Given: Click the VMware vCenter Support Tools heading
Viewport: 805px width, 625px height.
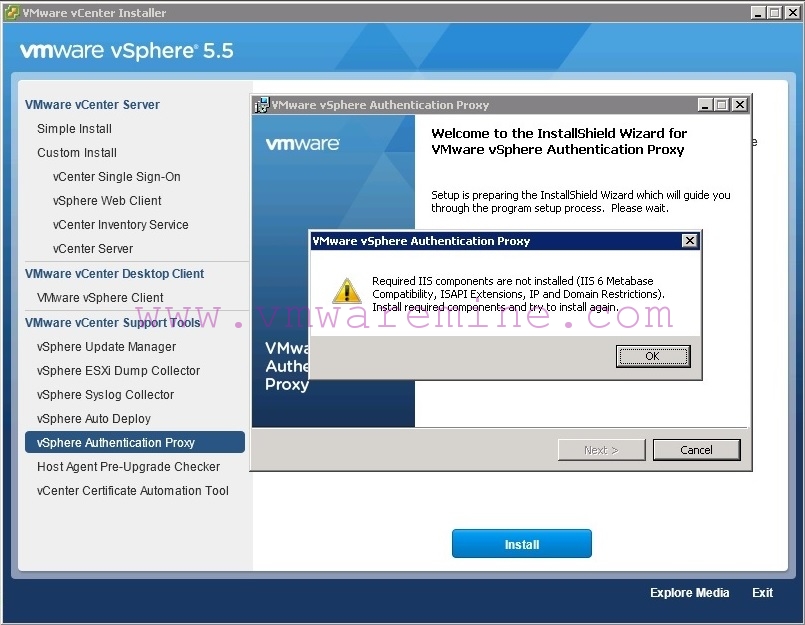Looking at the screenshot, I should [112, 323].
